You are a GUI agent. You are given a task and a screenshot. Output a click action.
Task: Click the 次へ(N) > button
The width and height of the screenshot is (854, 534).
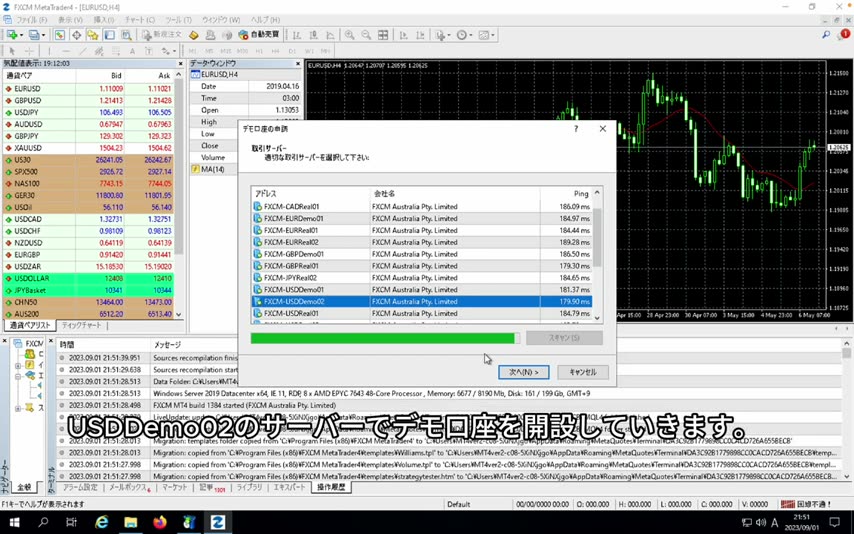[x=523, y=372]
